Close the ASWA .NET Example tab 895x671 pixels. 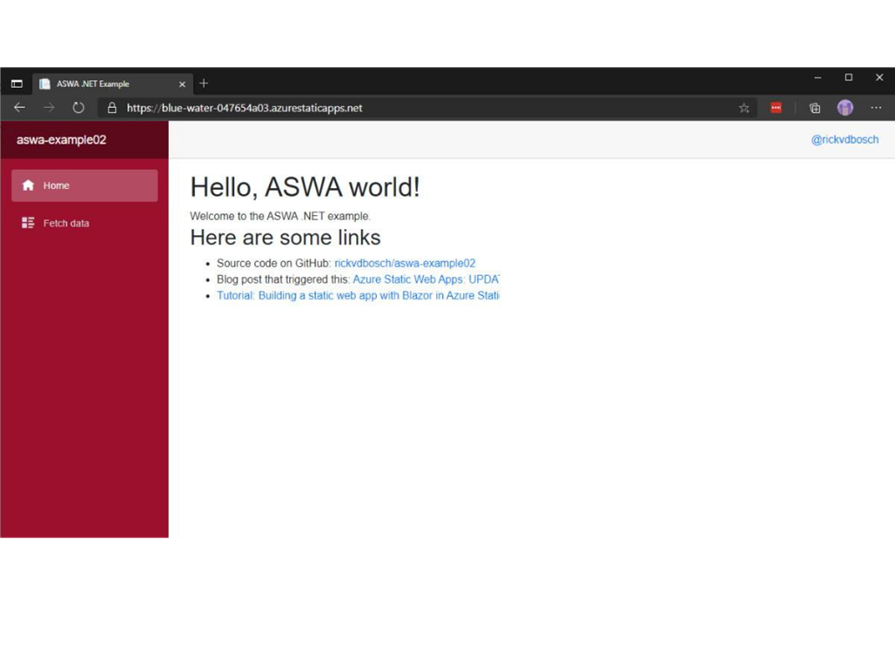pyautogui.click(x=182, y=84)
